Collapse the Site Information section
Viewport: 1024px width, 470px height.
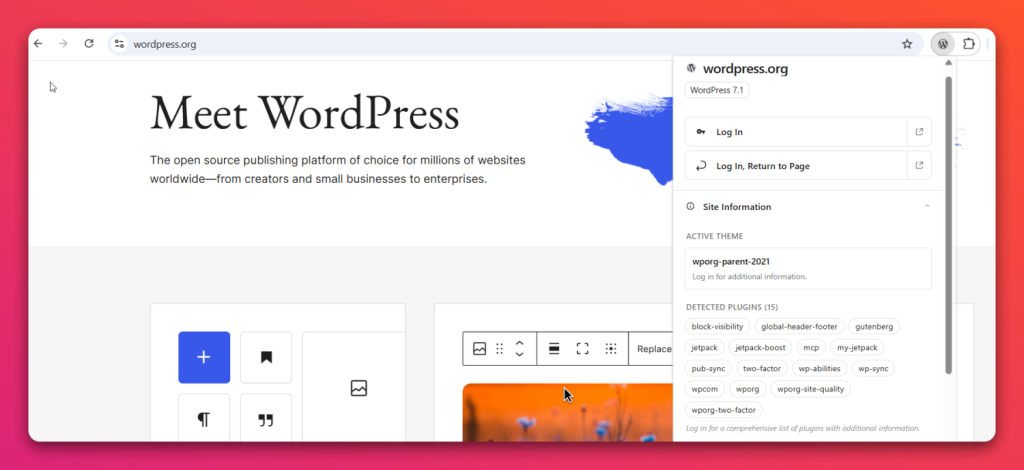pyautogui.click(x=927, y=206)
